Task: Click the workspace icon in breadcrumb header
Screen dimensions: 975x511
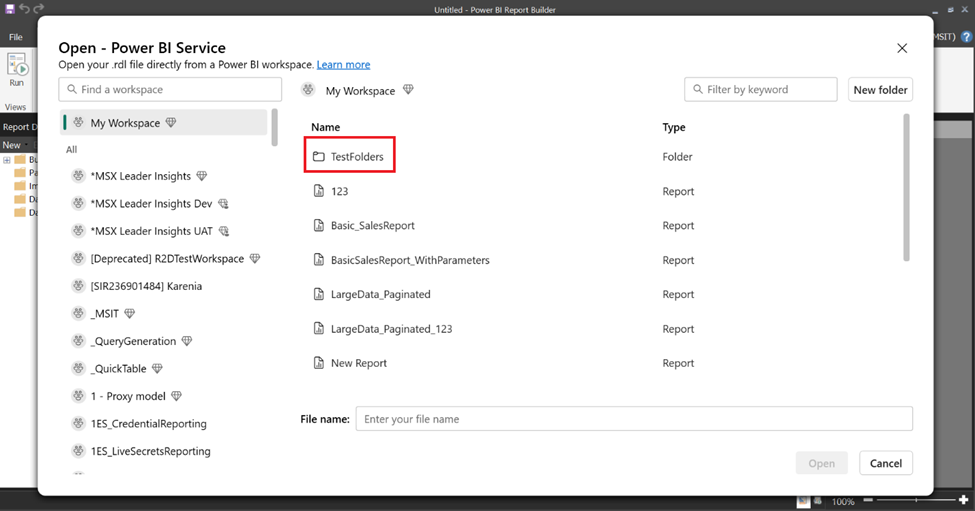Action: tap(308, 90)
